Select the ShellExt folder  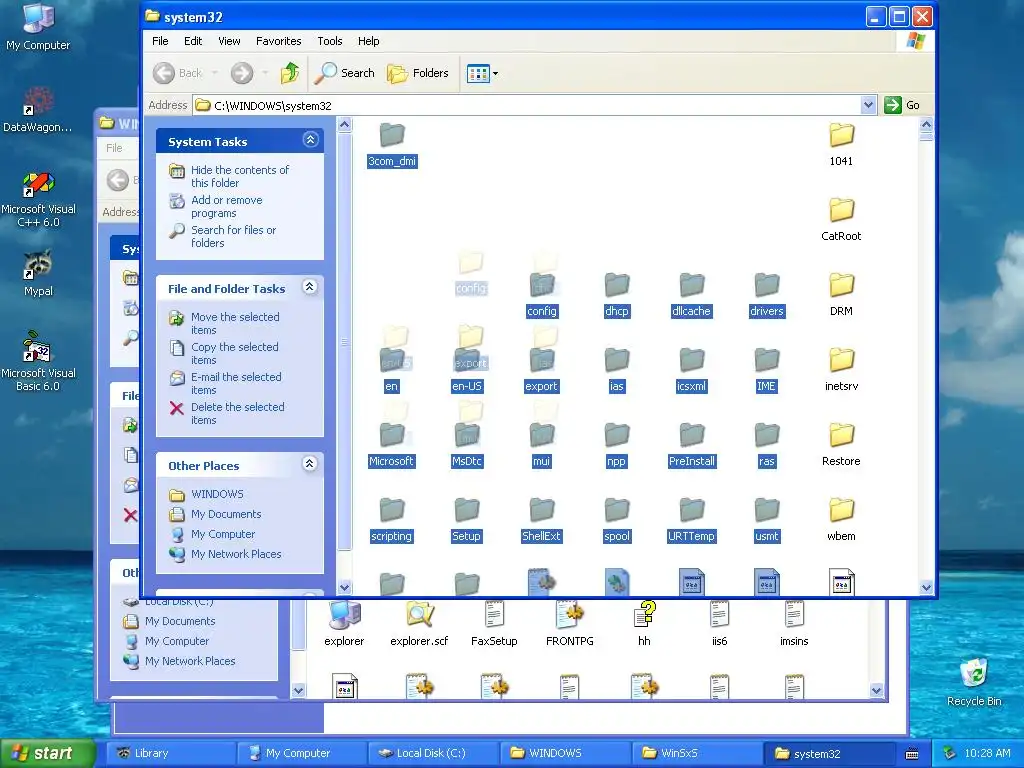541,520
